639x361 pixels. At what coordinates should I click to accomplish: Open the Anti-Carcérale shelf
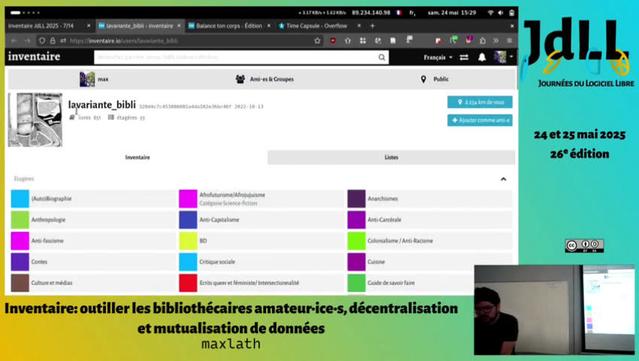pyautogui.click(x=430, y=220)
